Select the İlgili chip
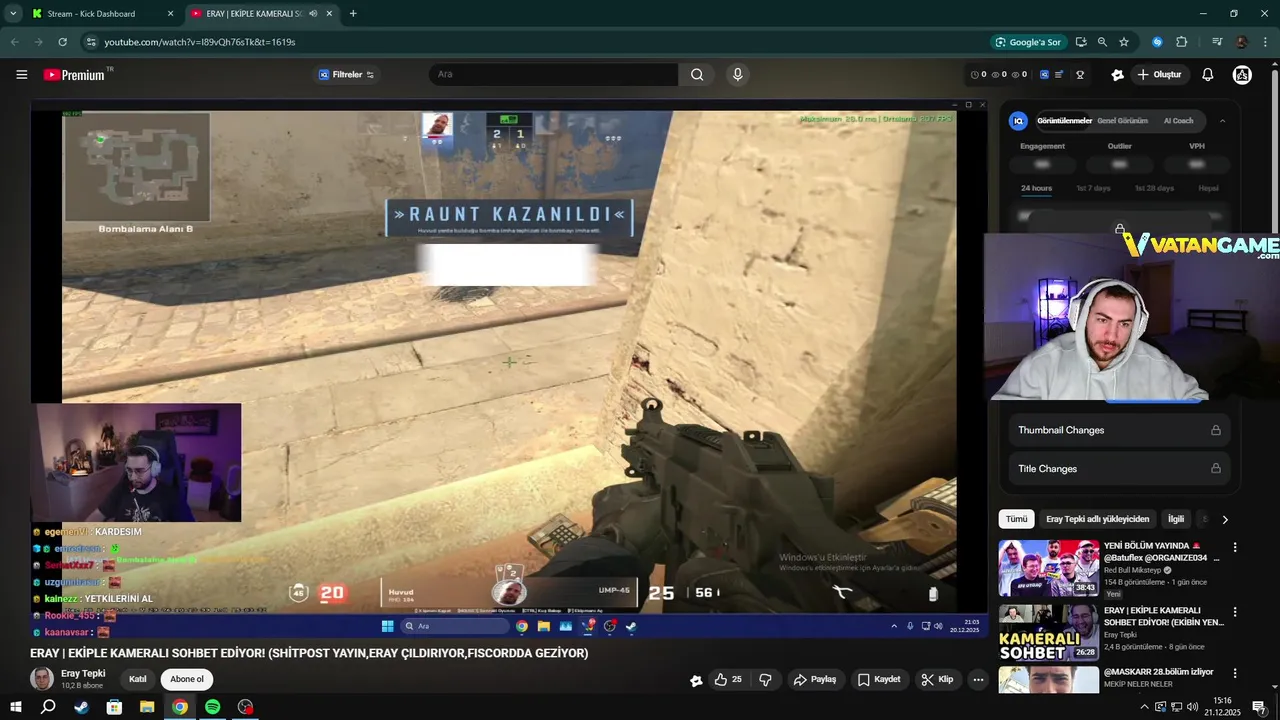The image size is (1280, 720). click(1176, 519)
